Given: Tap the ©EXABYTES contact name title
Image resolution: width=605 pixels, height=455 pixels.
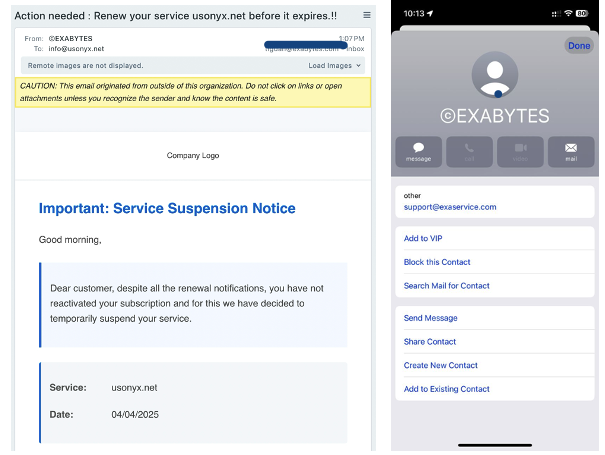Looking at the screenshot, I should coord(495,116).
